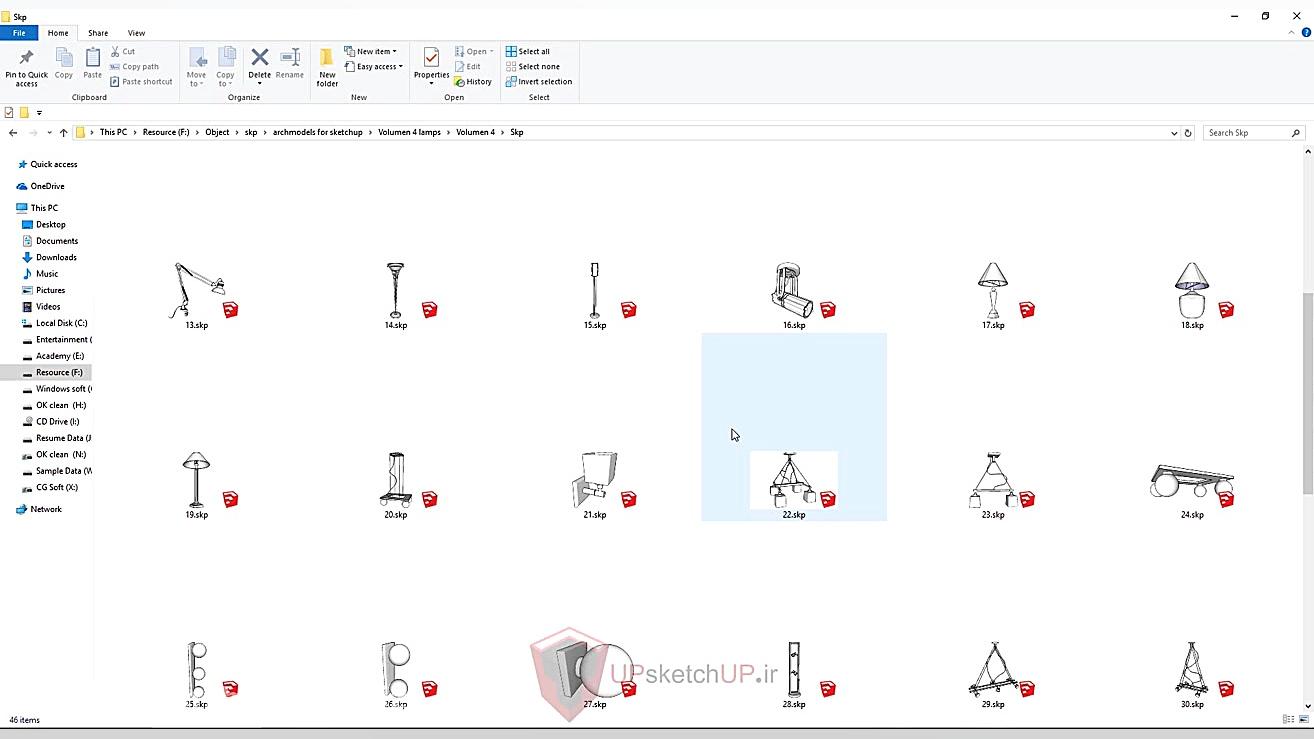Select file 21.skp wall lamp
Viewport: 1314px width, 739px height.
click(596, 479)
